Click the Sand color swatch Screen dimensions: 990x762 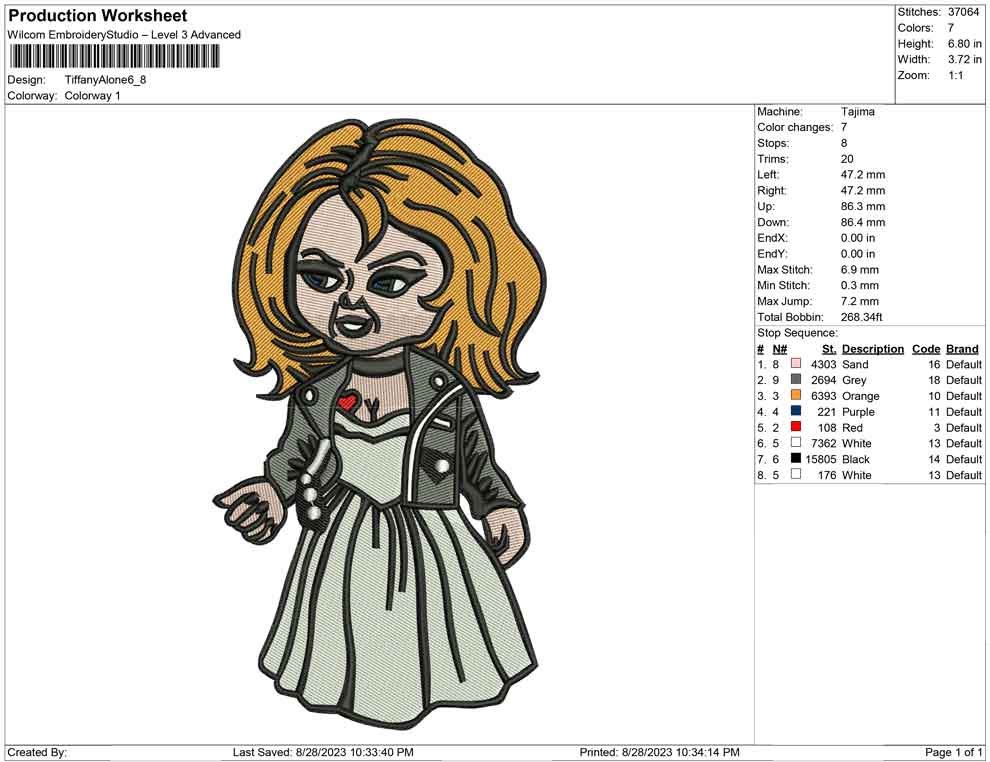796,364
